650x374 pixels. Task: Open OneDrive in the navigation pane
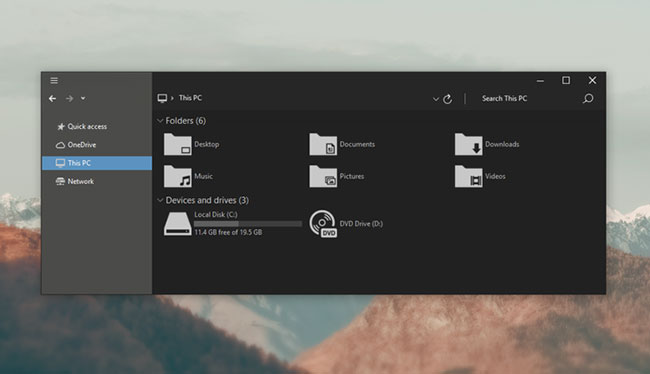(x=76, y=145)
